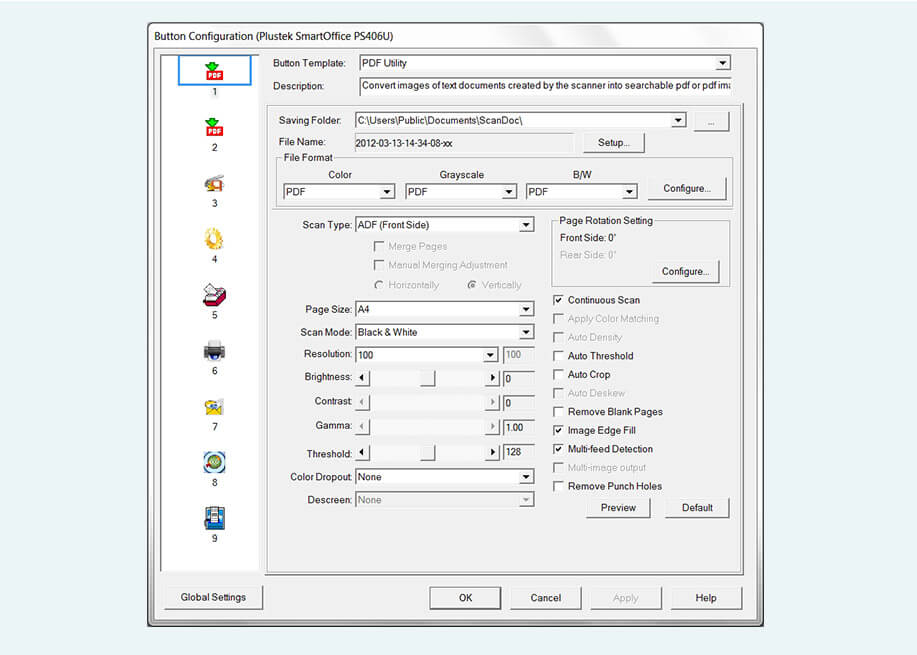Click the Preview button

pos(617,507)
